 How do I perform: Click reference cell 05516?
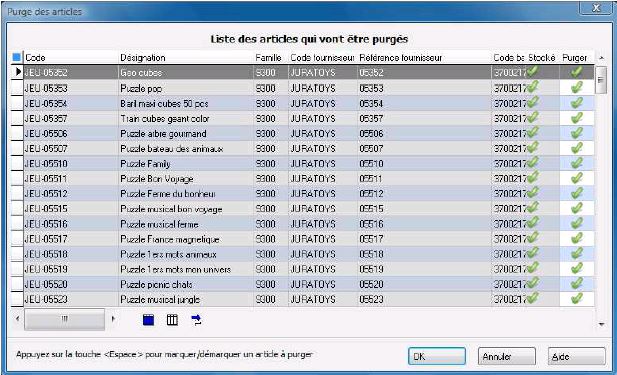424,224
